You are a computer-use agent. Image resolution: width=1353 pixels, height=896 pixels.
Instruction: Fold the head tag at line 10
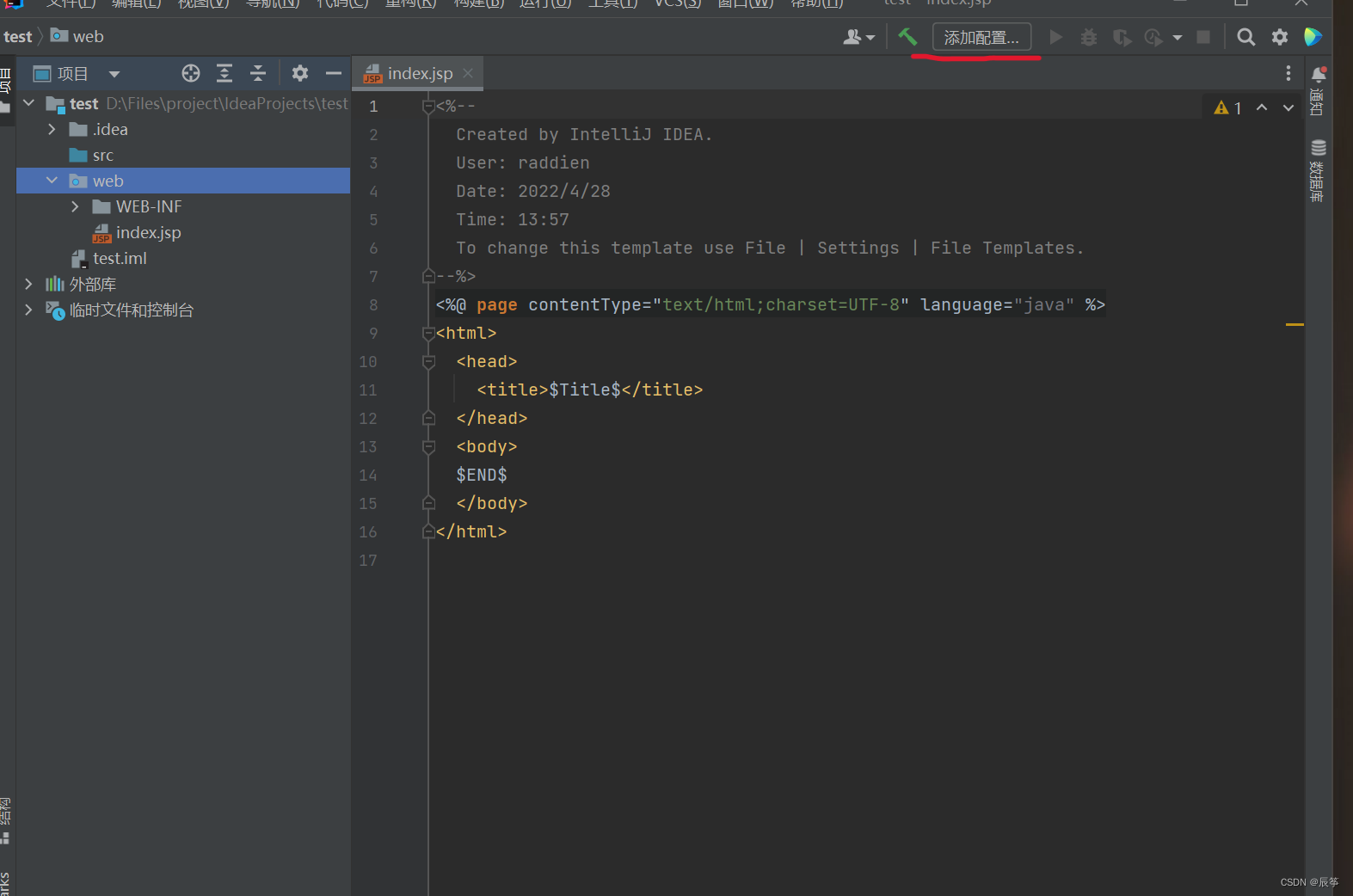[428, 361]
